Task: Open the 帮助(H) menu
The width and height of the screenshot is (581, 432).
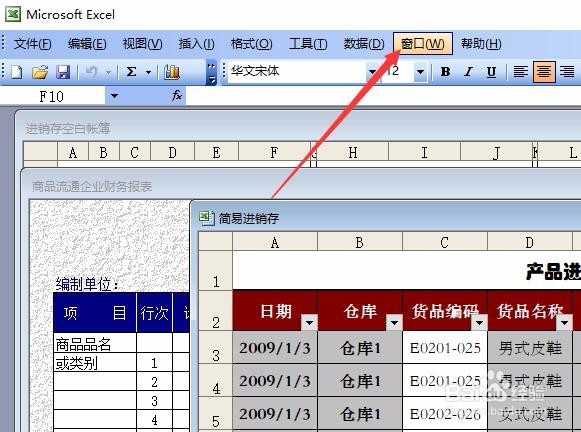Action: coord(481,44)
